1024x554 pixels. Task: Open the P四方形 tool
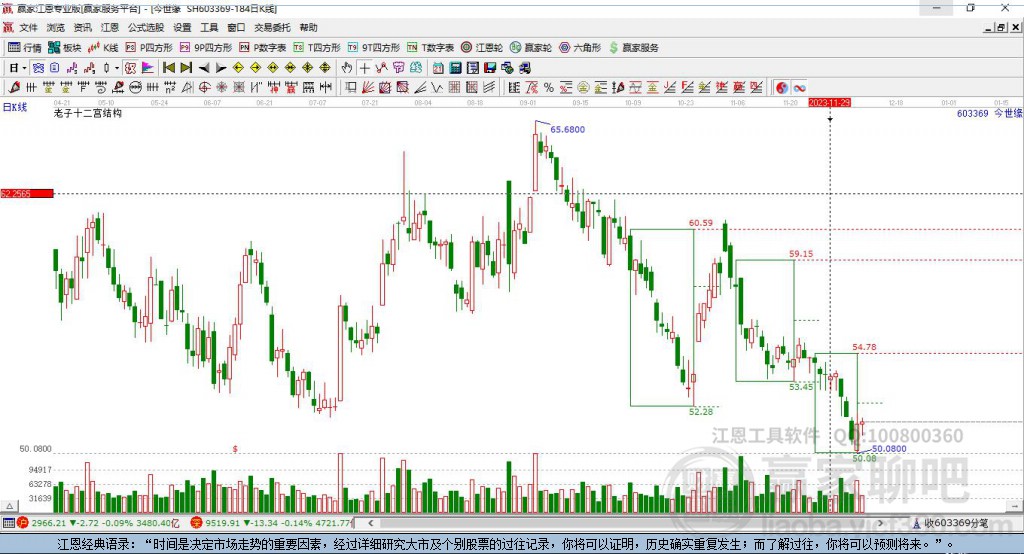[x=149, y=48]
